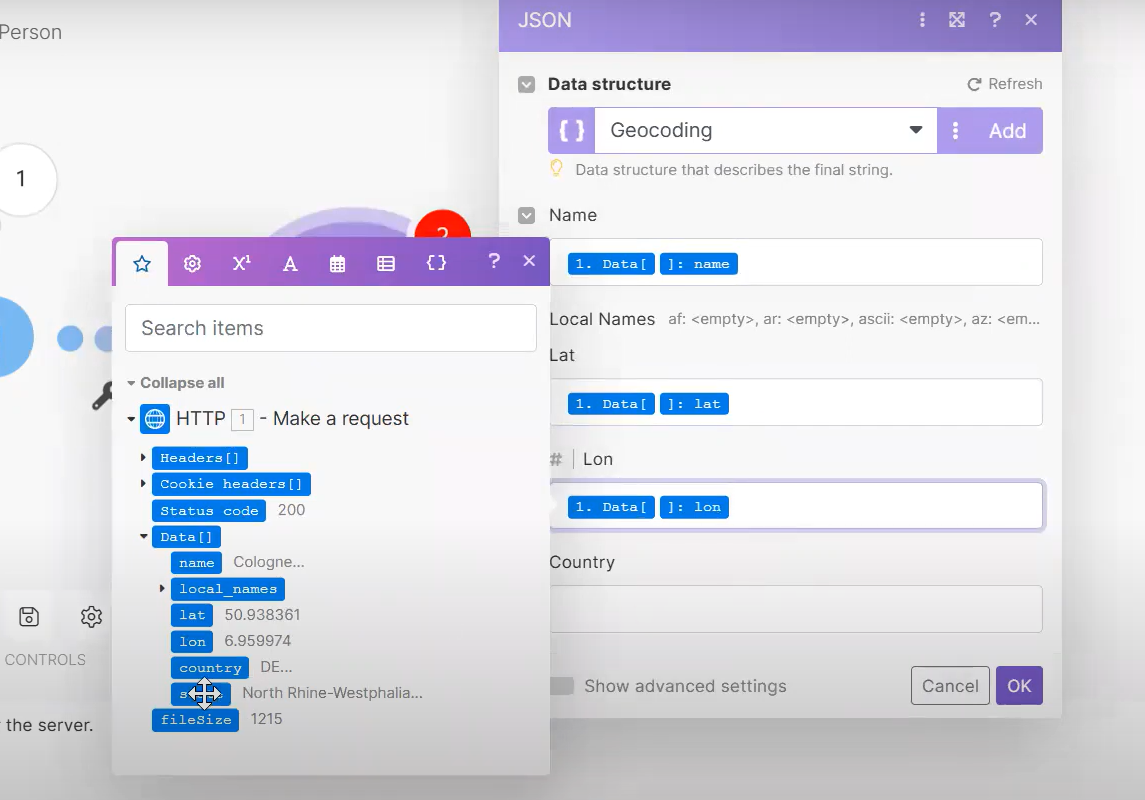Add a new data structure

tap(1007, 131)
